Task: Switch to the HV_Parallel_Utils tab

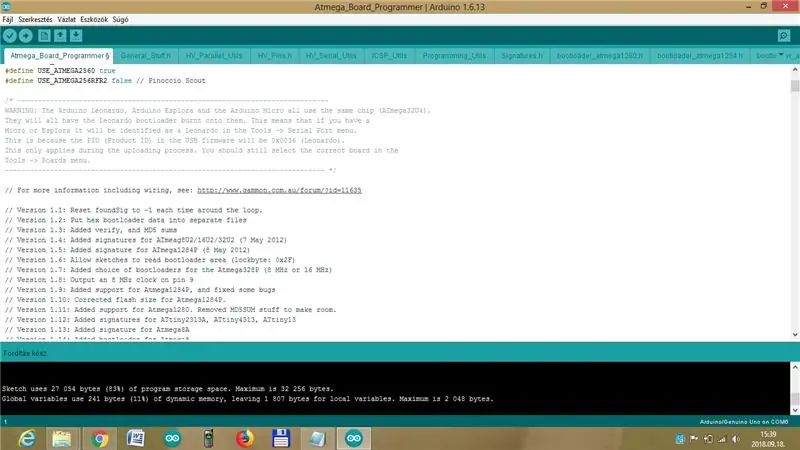Action: pos(214,56)
